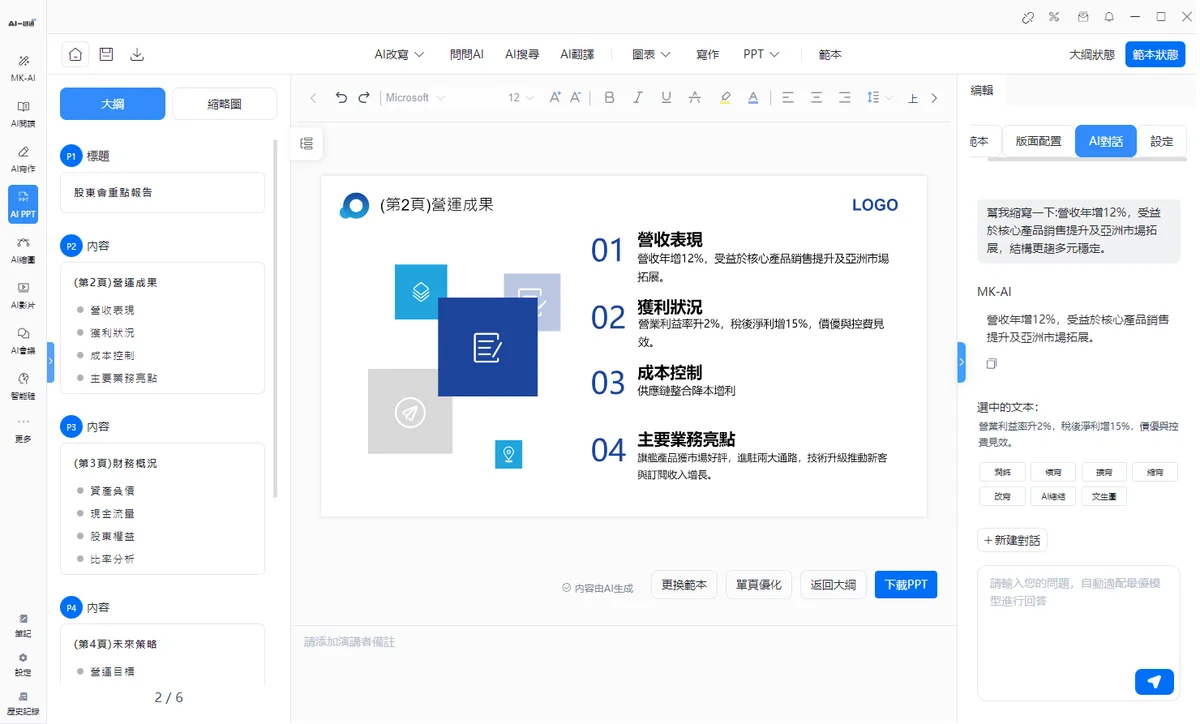Click the 返回大綱 button
The width and height of the screenshot is (1200, 724).
(833, 585)
